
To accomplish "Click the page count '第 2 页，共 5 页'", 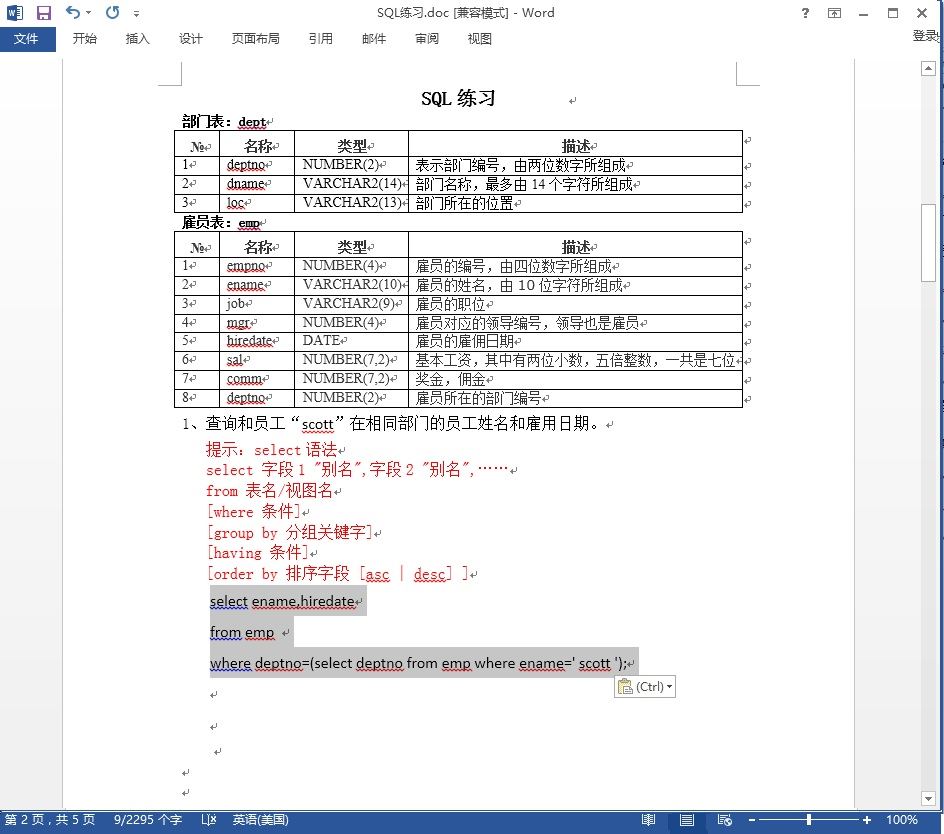I will [50, 820].
